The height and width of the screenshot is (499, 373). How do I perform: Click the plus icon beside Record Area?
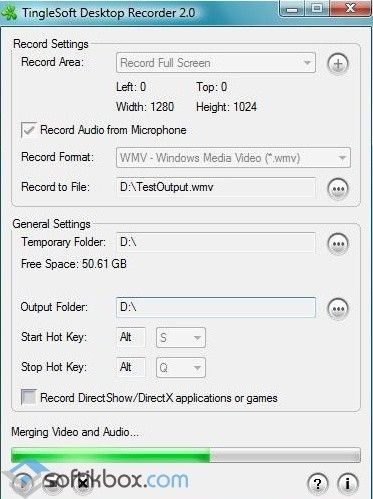click(x=338, y=63)
